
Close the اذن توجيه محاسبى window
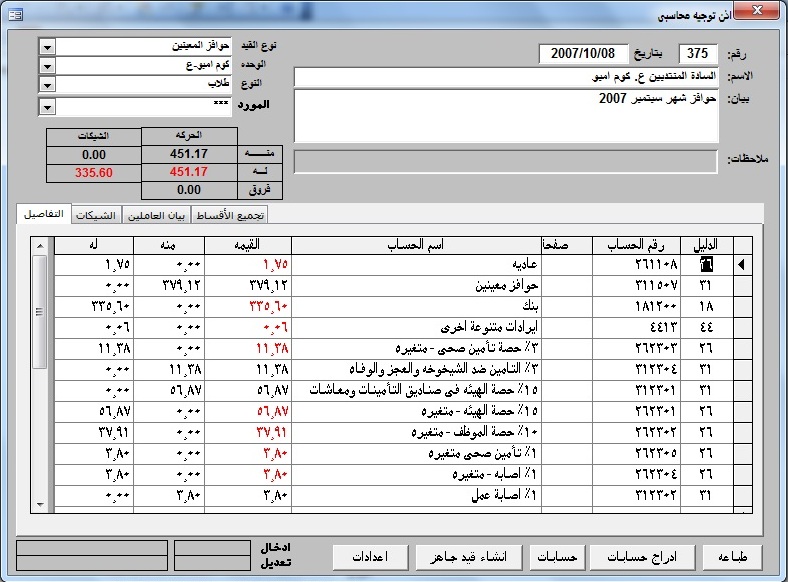click(758, 10)
